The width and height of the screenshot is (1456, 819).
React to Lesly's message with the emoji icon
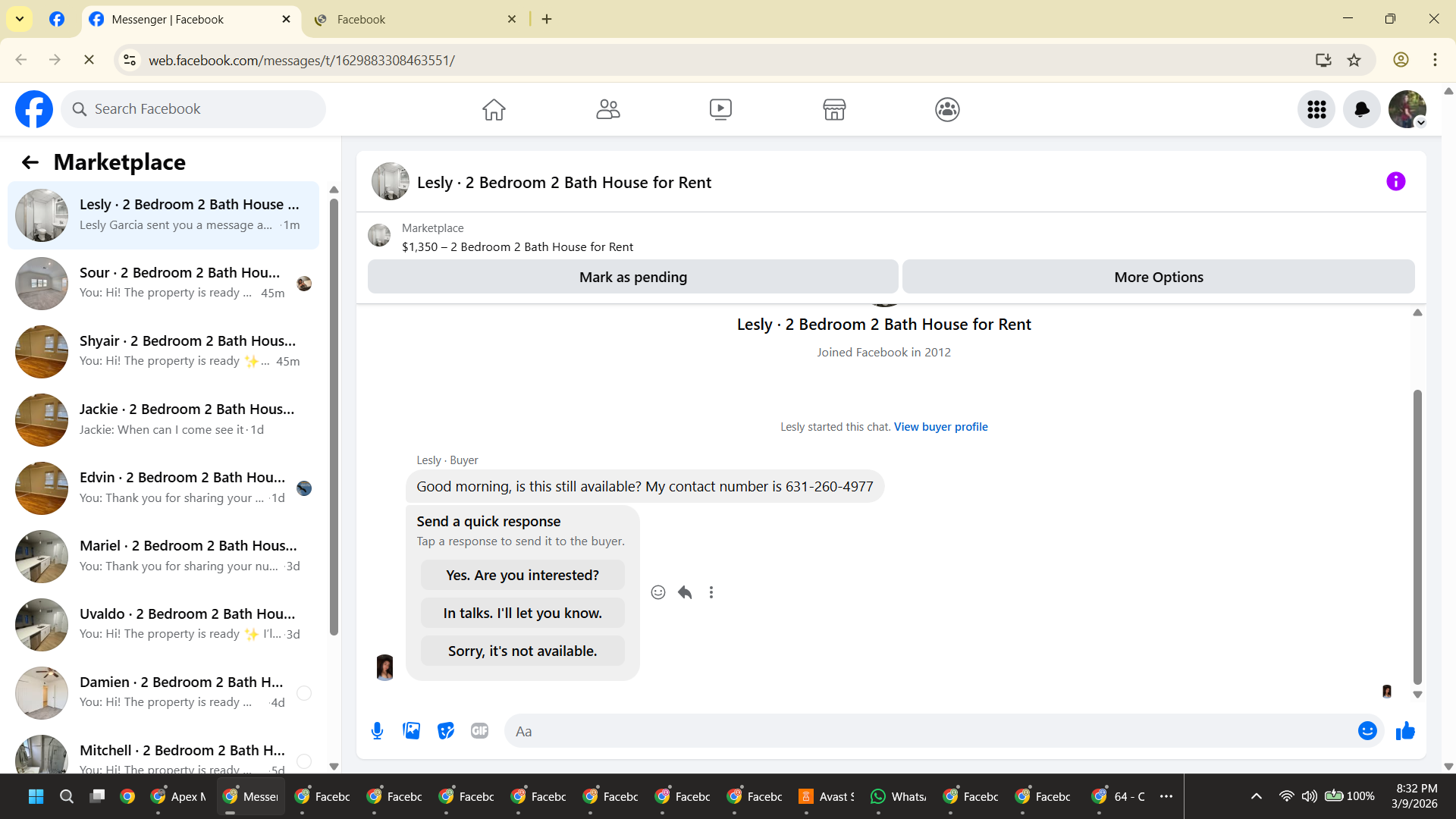tap(658, 592)
